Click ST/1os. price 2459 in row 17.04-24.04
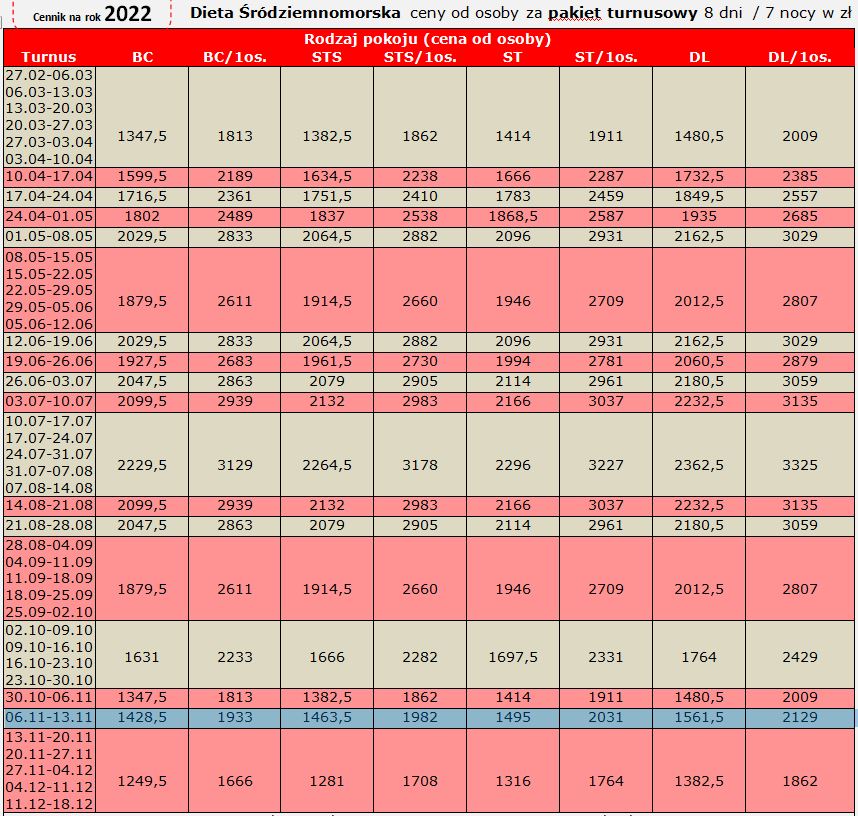The image size is (858, 816). 606,196
